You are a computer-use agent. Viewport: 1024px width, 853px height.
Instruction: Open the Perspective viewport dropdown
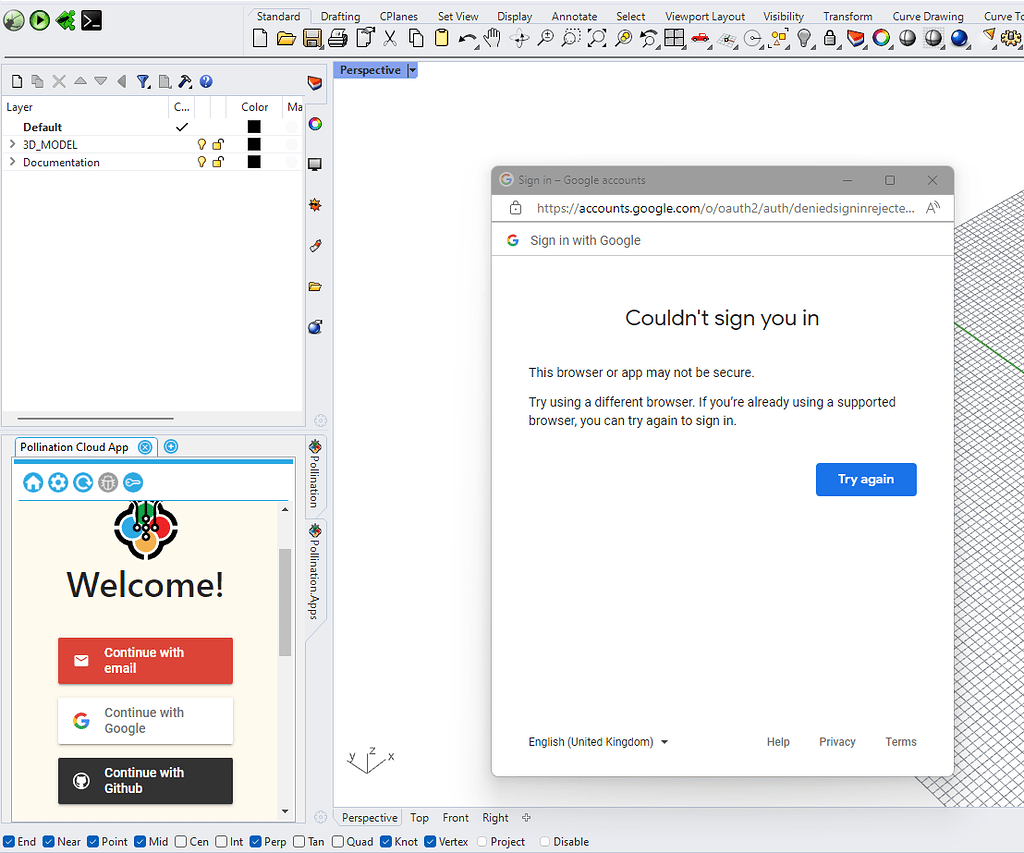[411, 70]
